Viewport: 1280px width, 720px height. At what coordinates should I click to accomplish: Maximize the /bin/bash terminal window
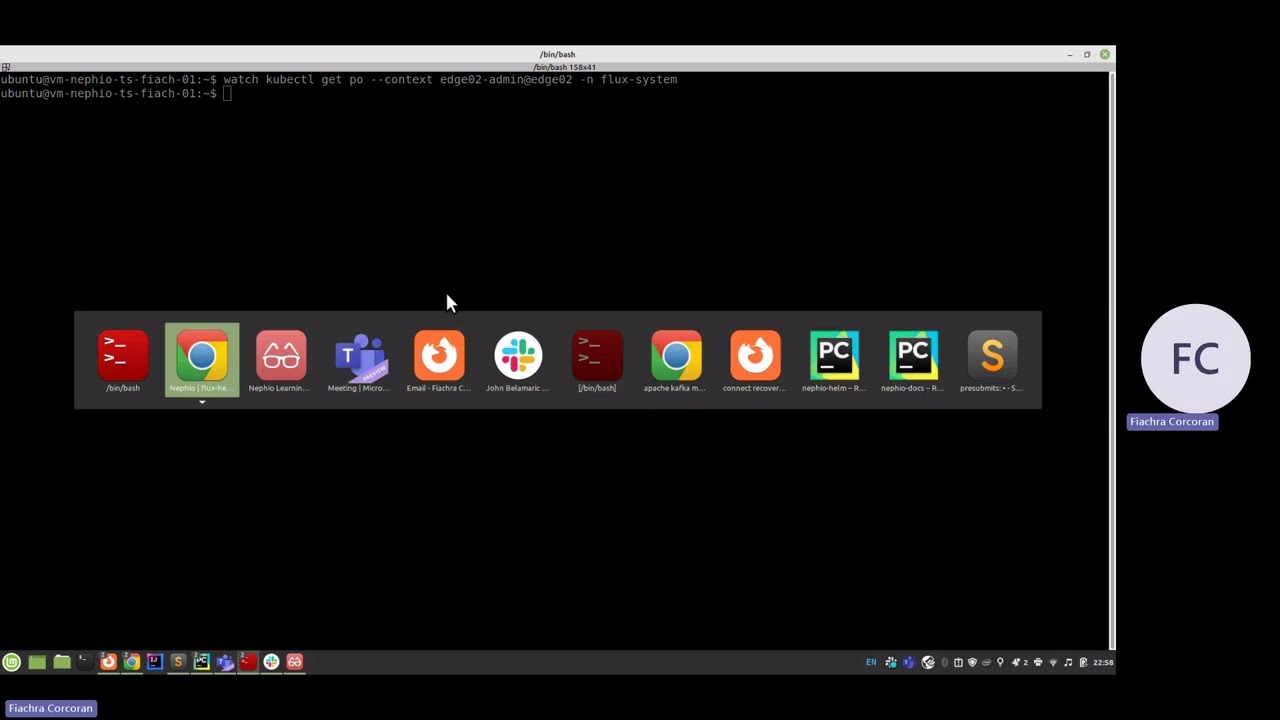(x=1087, y=54)
